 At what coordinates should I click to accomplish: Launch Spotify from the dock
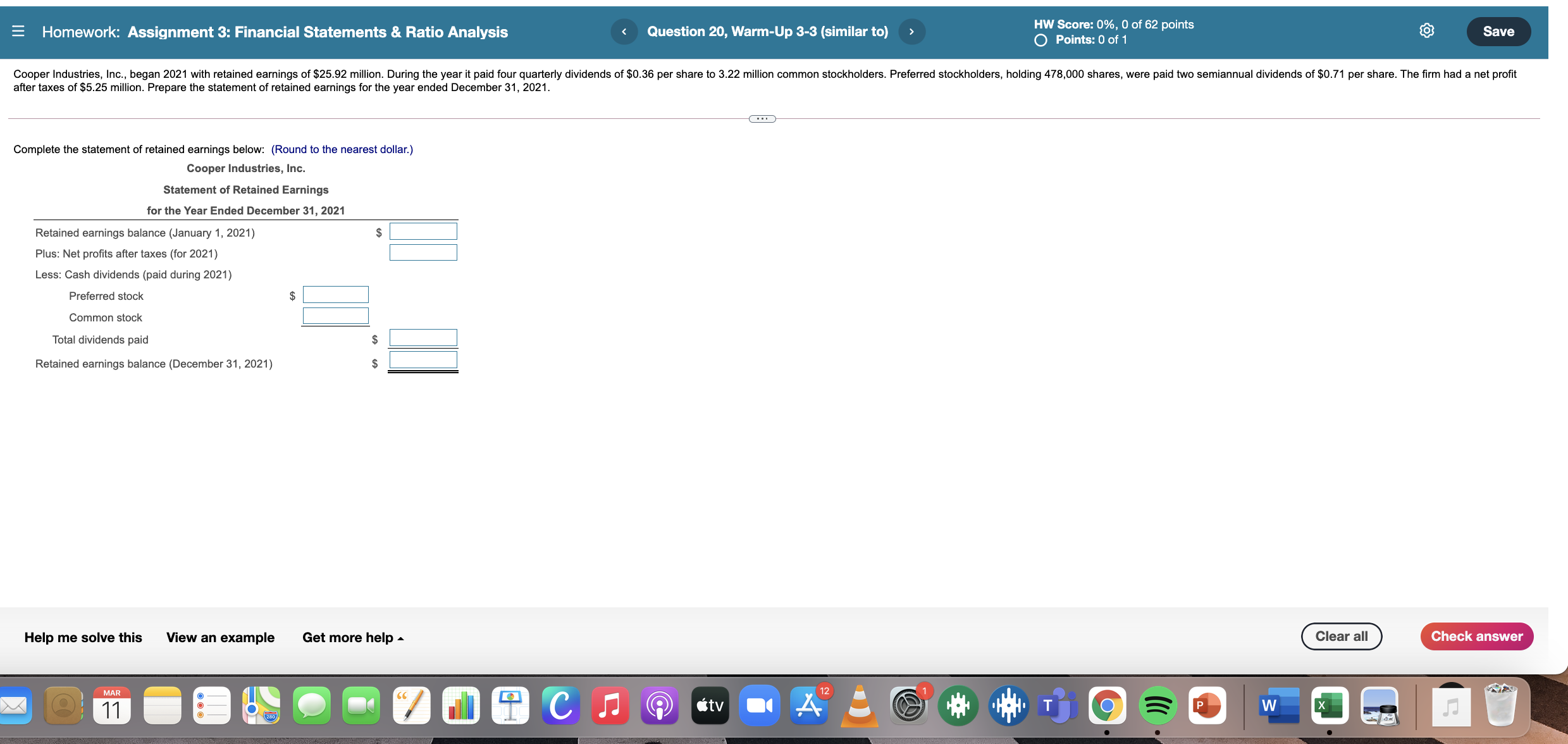pyautogui.click(x=1157, y=705)
